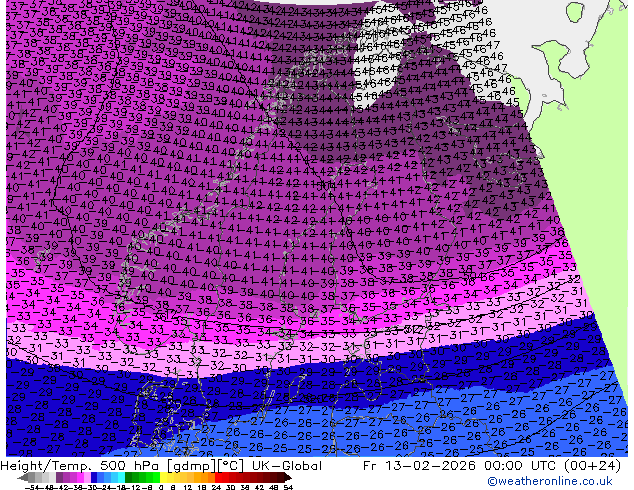Click the '54' label under the legend
This screenshot has height=490, width=634.
288,487
